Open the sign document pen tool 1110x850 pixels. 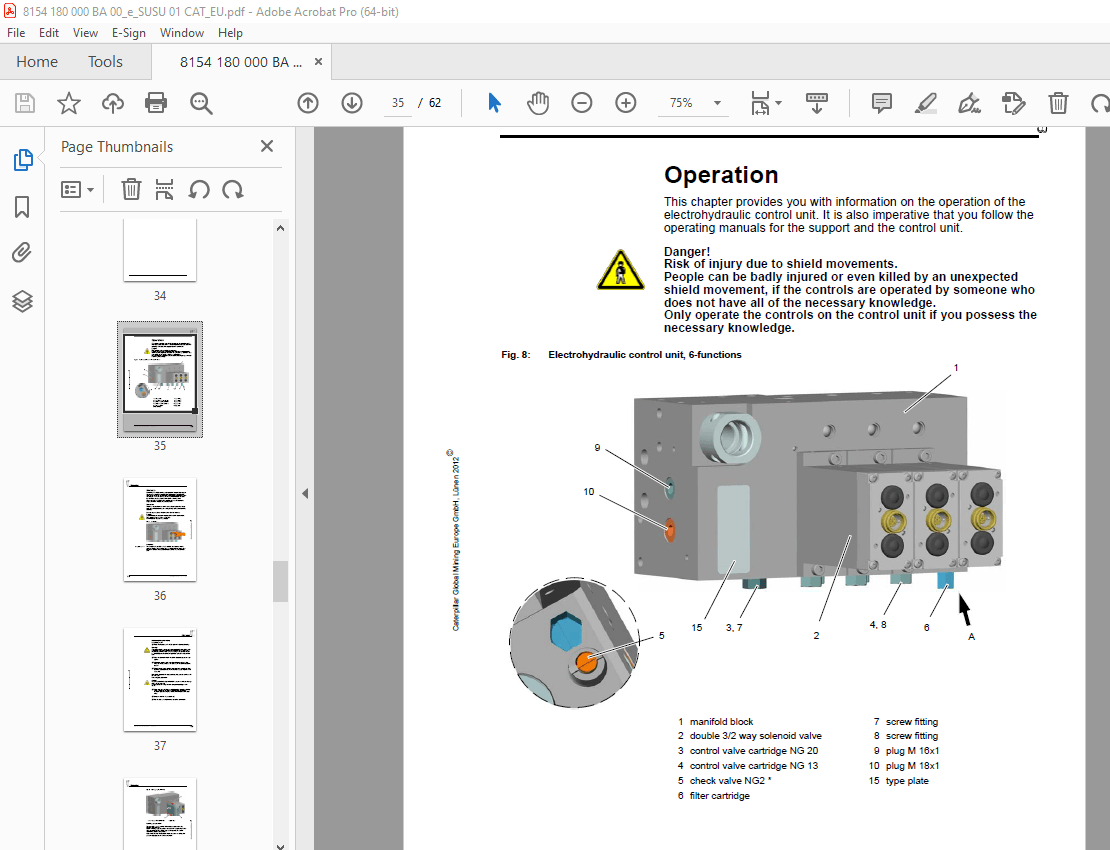tap(969, 103)
